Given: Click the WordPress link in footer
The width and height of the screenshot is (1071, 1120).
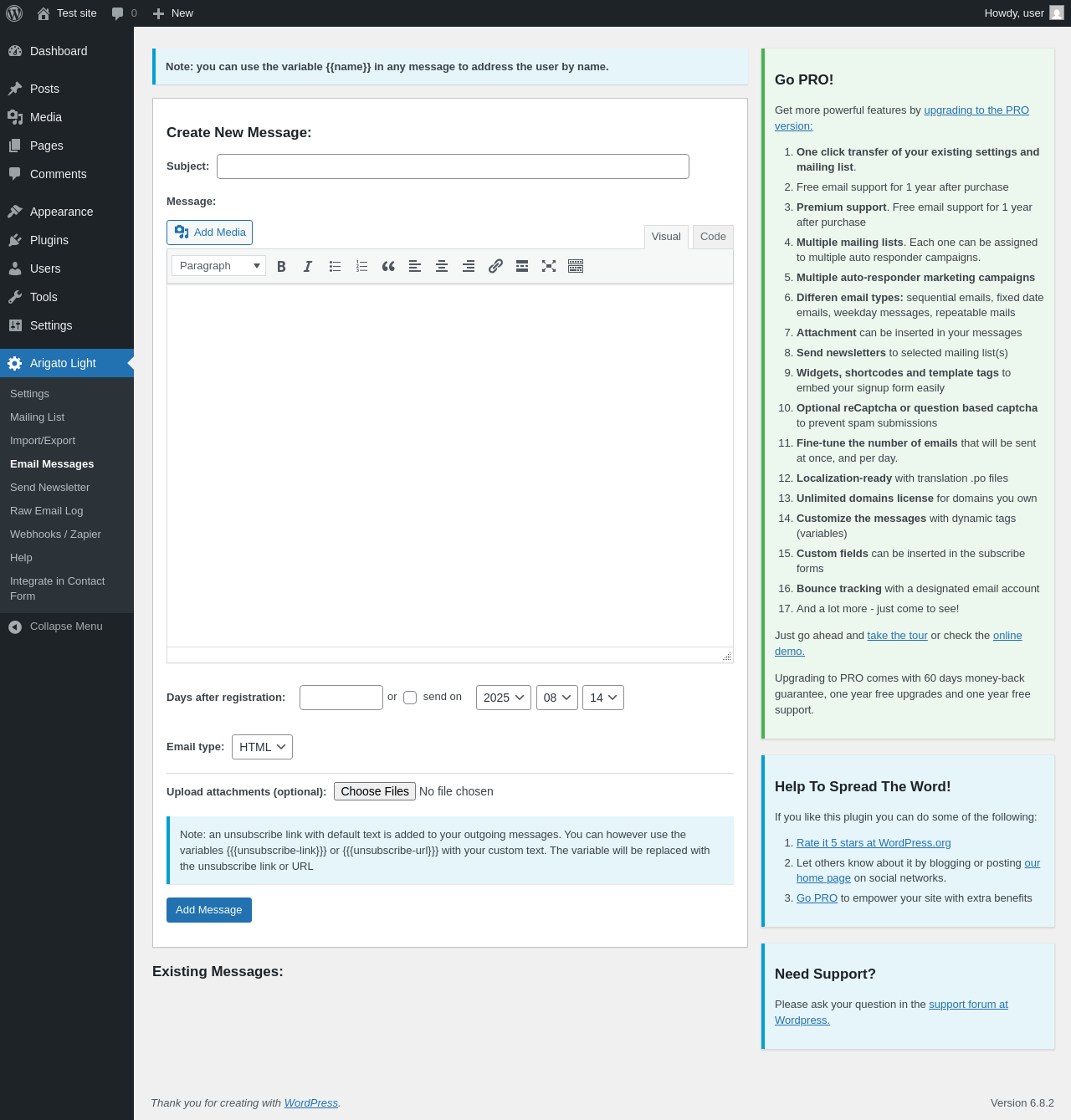Looking at the screenshot, I should [x=311, y=1103].
